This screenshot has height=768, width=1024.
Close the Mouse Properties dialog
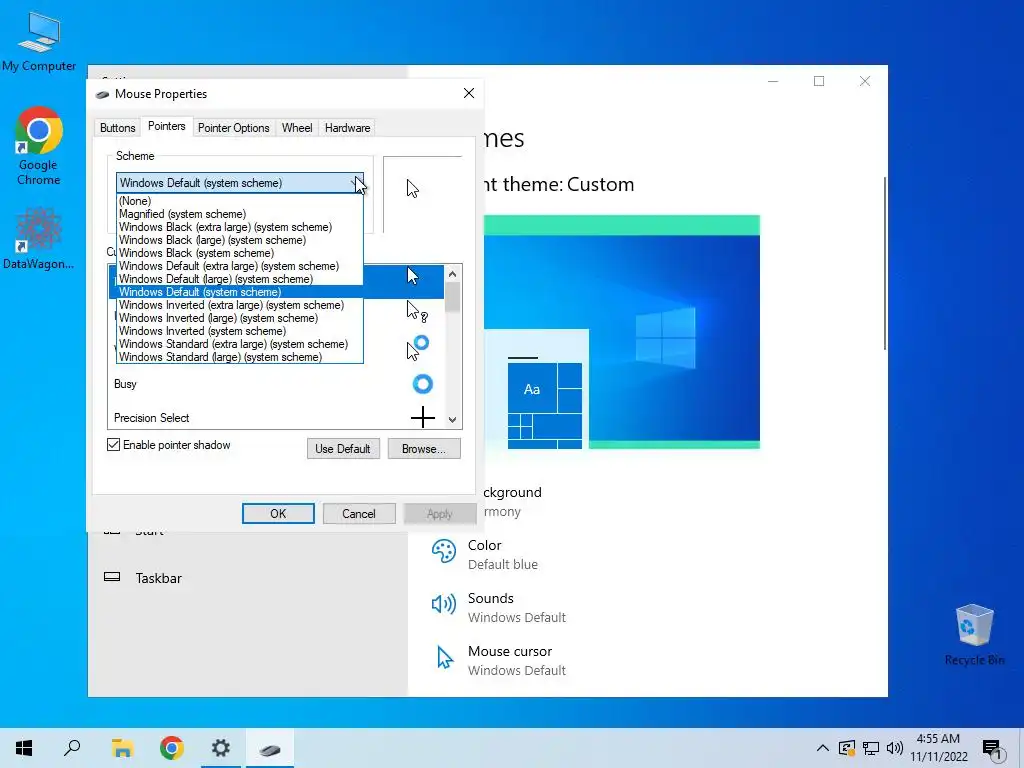(x=469, y=93)
